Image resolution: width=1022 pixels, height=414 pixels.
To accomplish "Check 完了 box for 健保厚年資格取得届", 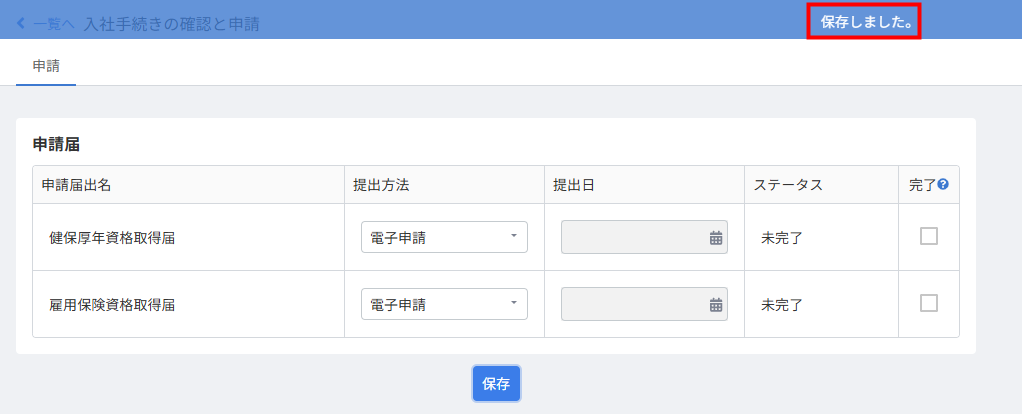I will [929, 236].
